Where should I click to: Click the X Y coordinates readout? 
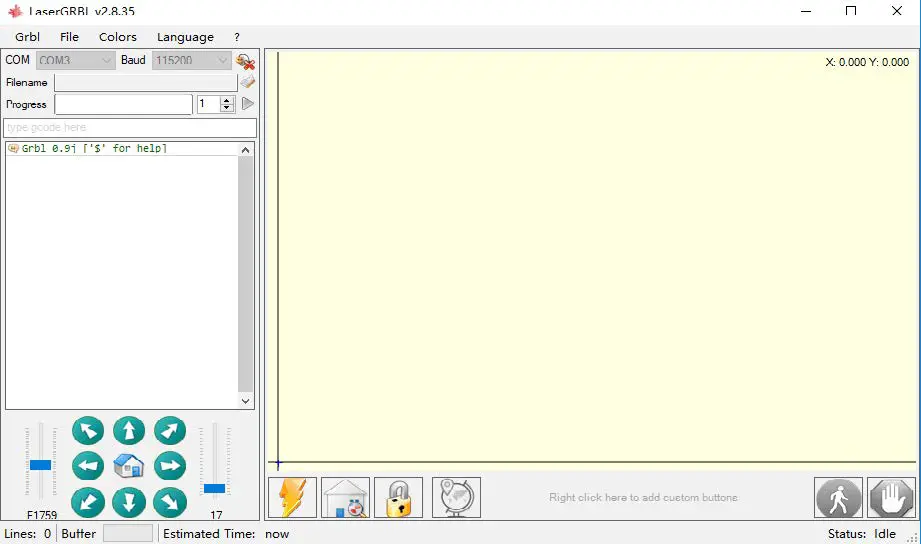tap(867, 62)
